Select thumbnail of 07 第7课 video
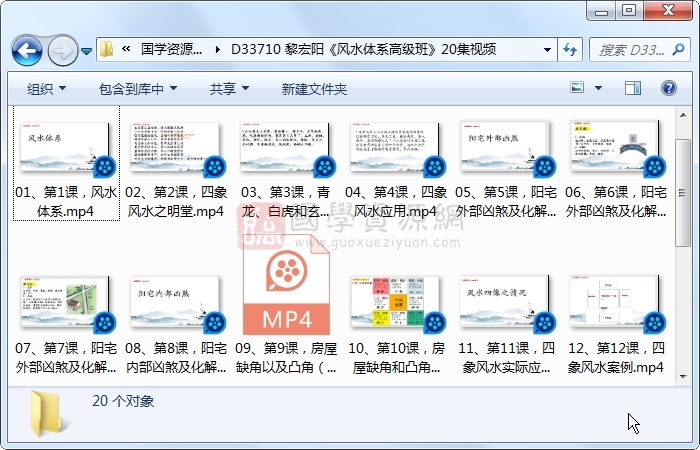700x450 pixels. (65, 302)
